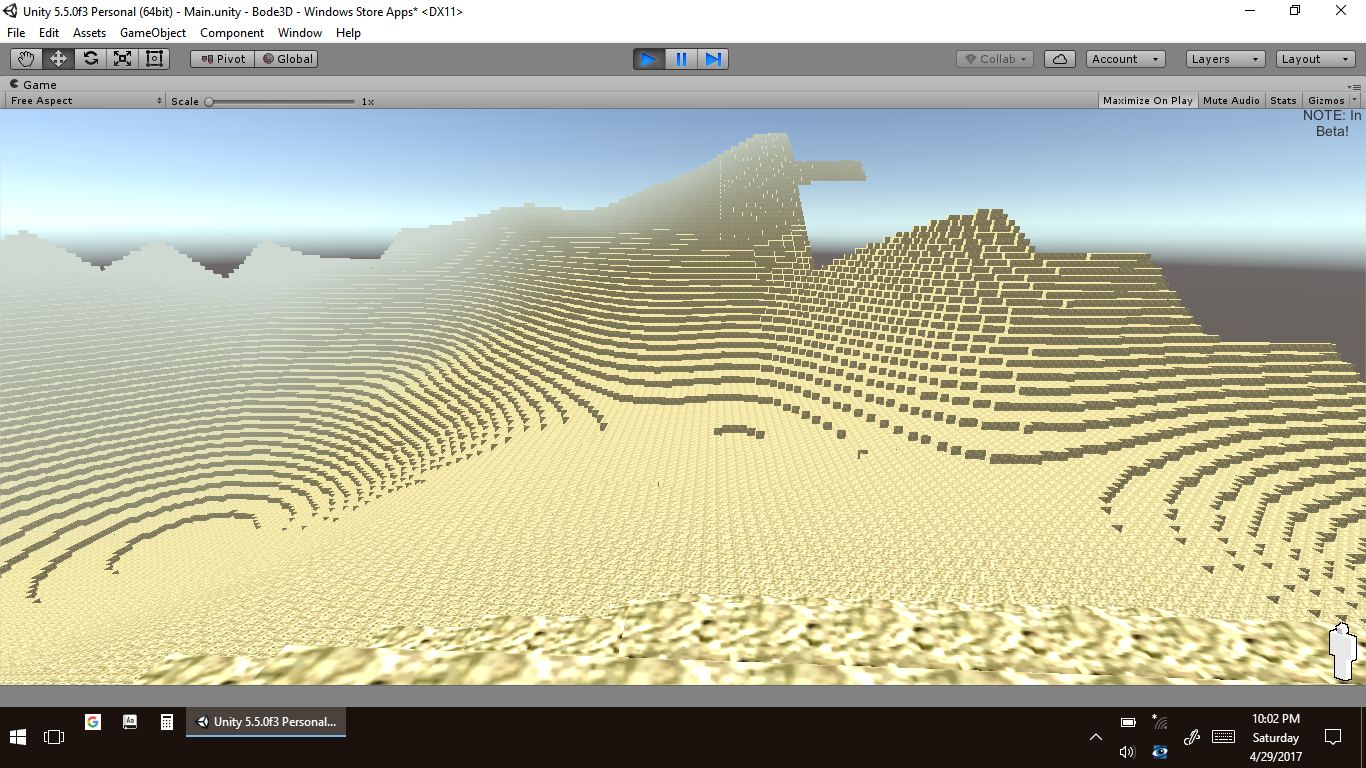Viewport: 1366px width, 768px height.
Task: Open the Layers dropdown
Action: click(1225, 59)
